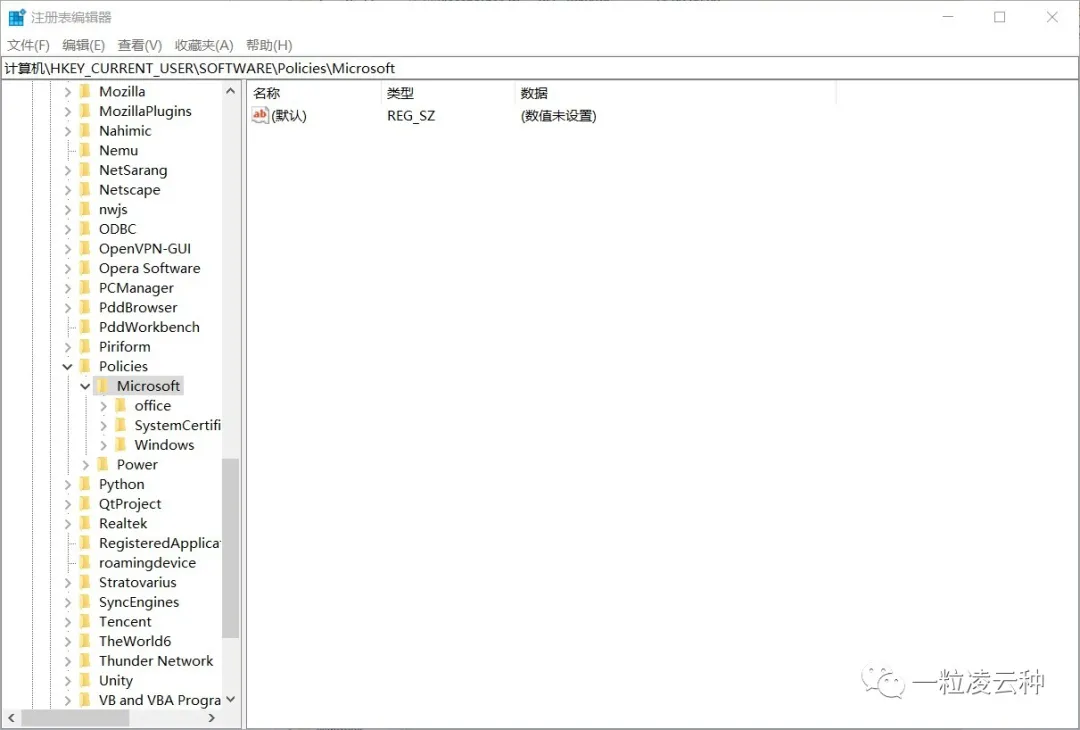
Task: Click the PddWorkbench folder icon
Action: 85,327
